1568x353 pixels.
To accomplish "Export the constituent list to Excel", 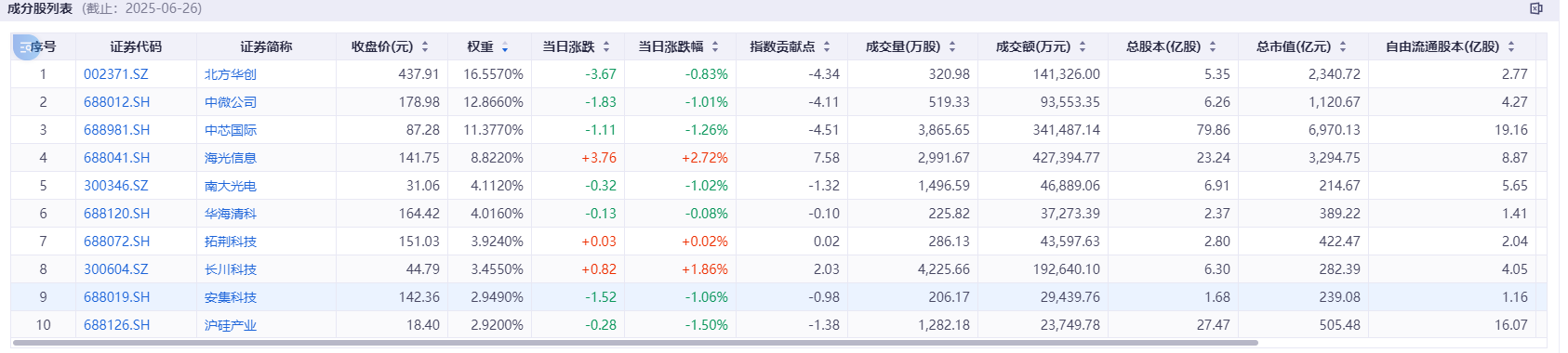I will [1536, 8].
